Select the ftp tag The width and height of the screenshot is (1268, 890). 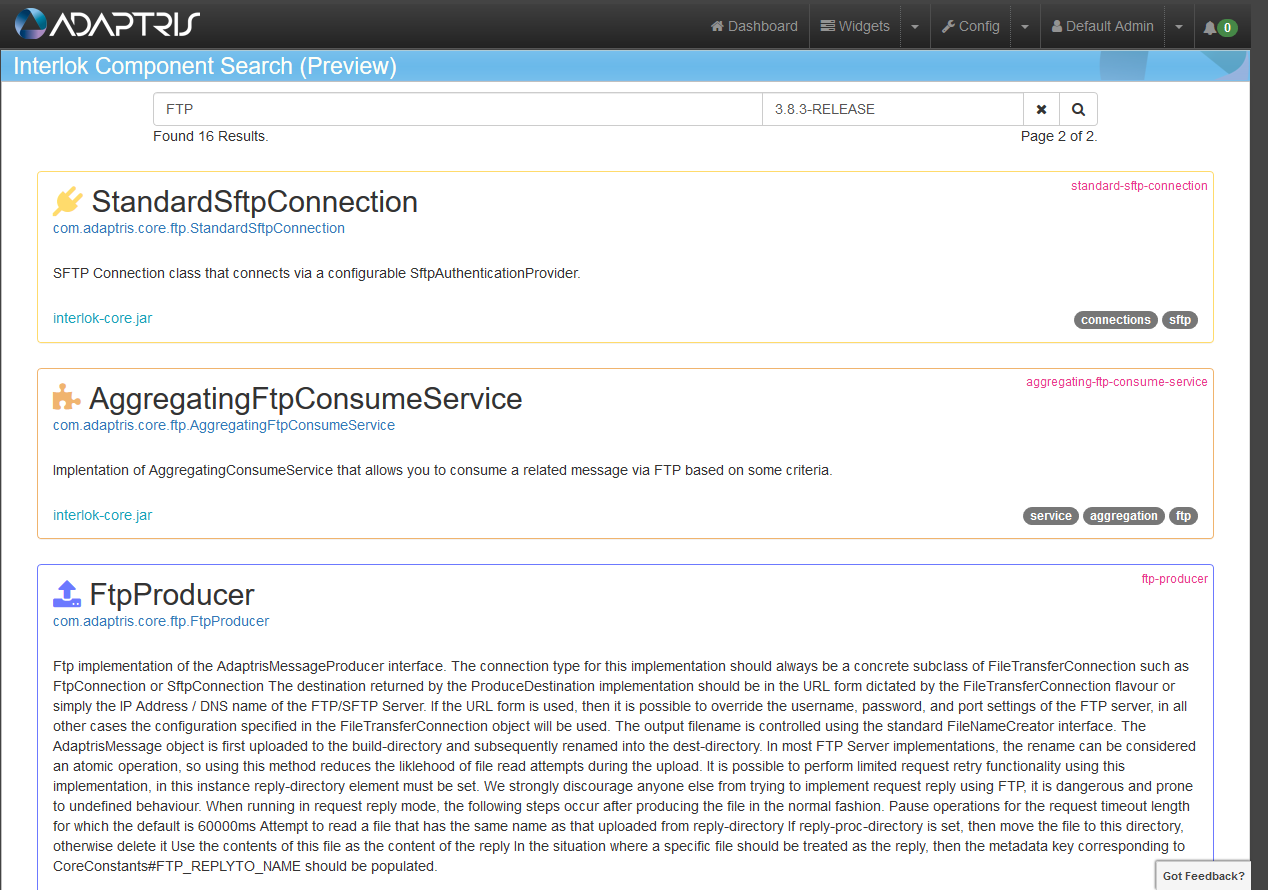(x=1184, y=516)
